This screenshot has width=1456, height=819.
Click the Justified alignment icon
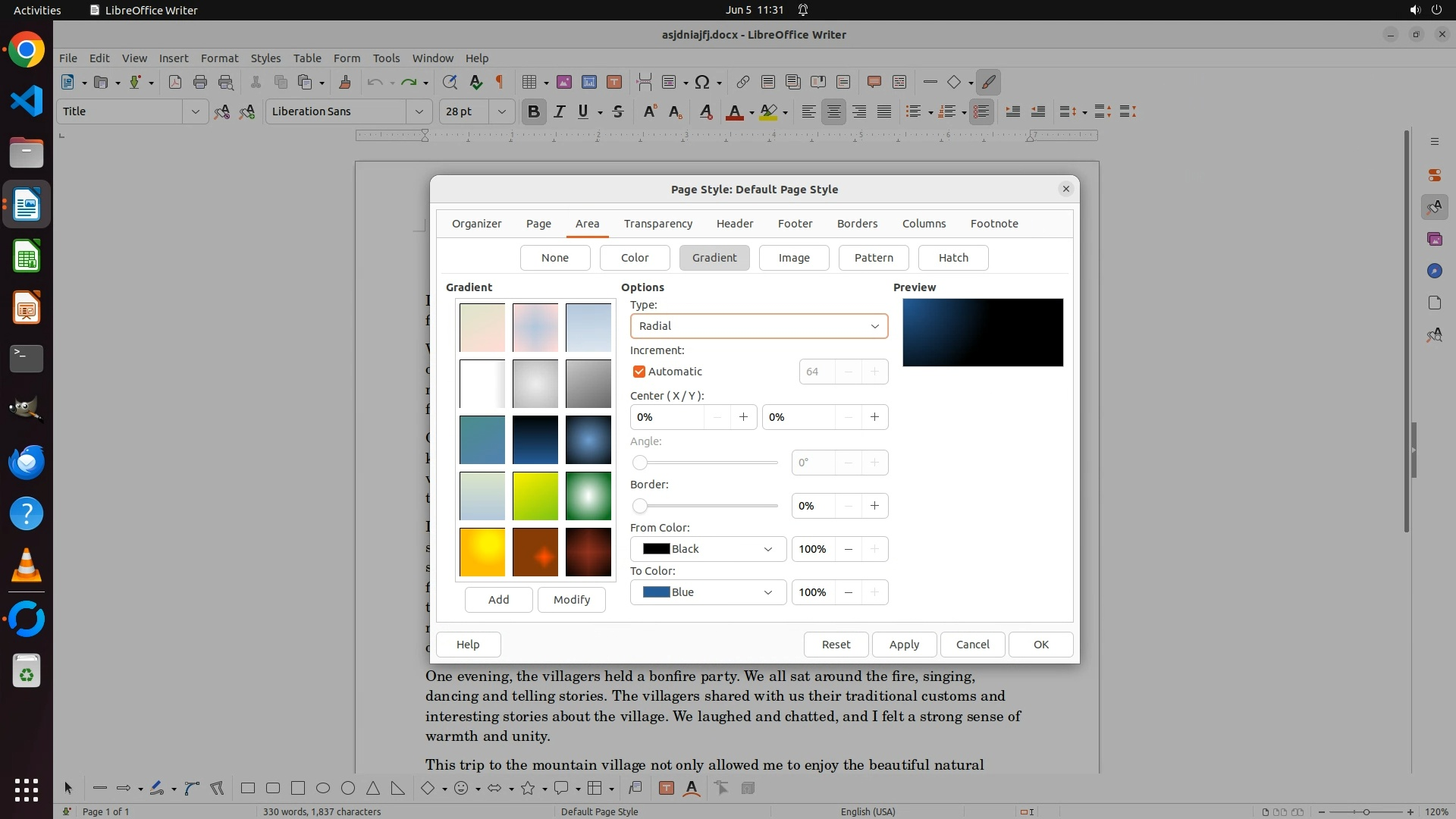(x=884, y=111)
